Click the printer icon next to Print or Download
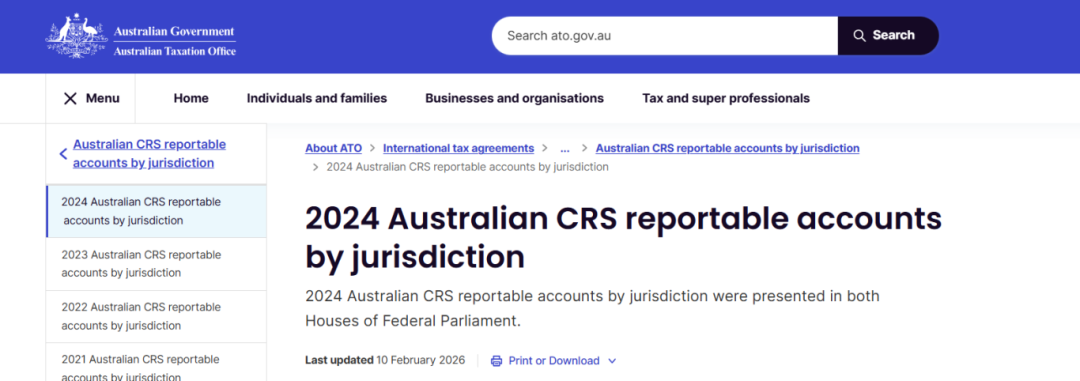Image resolution: width=1080 pixels, height=381 pixels. point(496,360)
